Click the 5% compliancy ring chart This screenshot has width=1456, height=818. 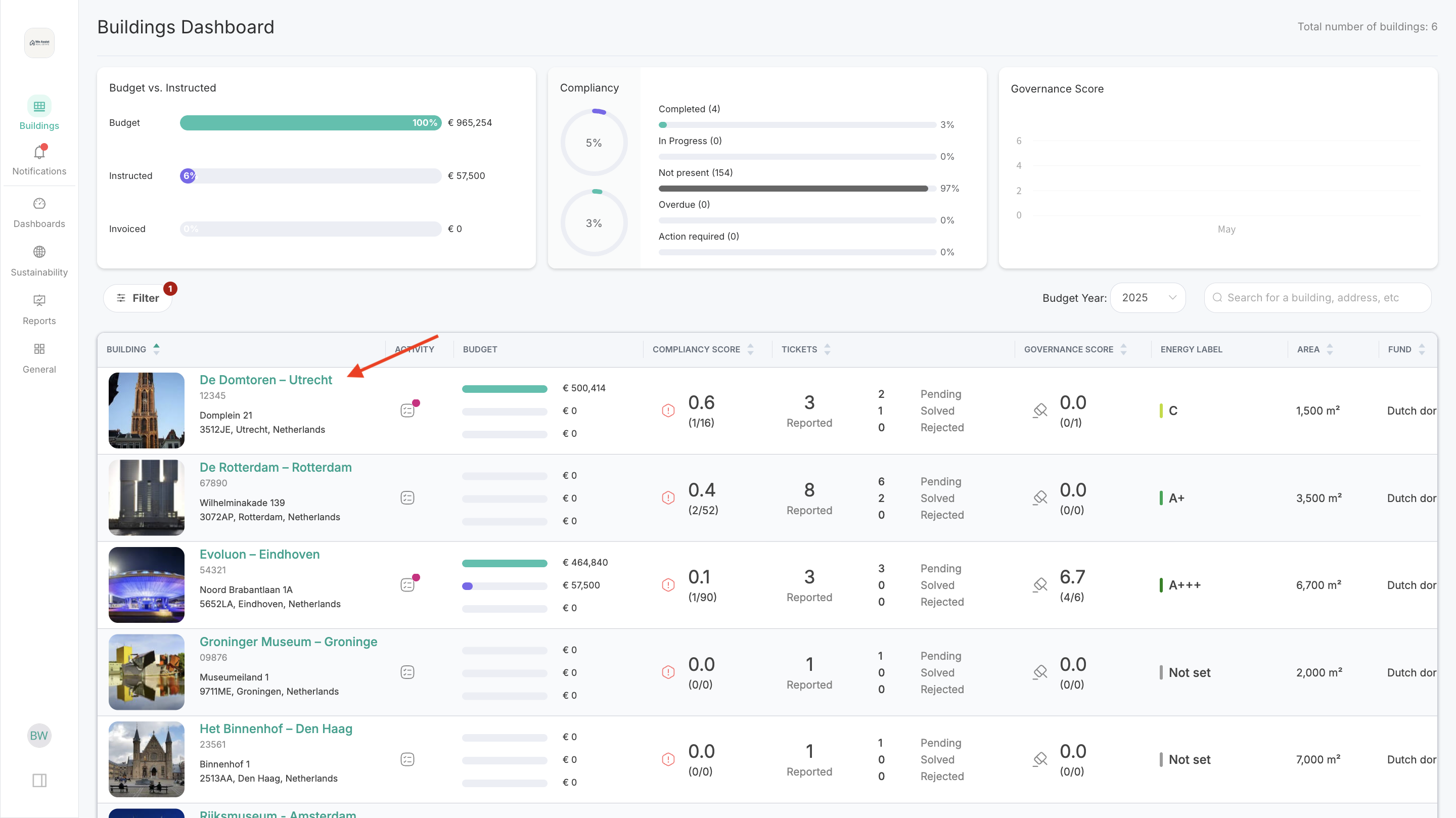pos(594,143)
